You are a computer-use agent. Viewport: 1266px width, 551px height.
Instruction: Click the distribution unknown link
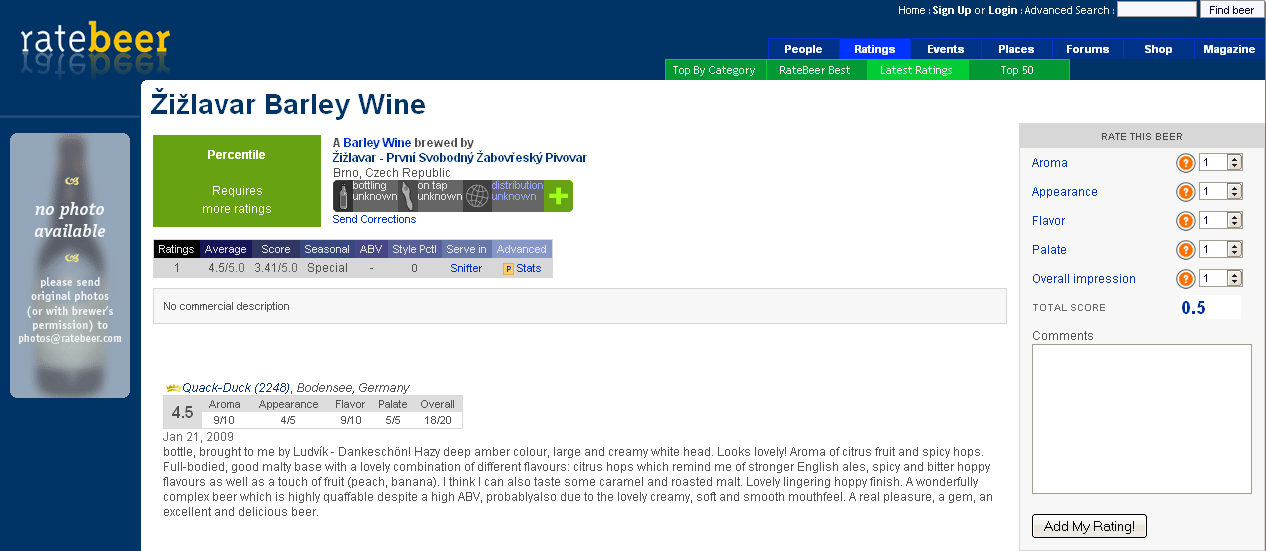(517, 190)
